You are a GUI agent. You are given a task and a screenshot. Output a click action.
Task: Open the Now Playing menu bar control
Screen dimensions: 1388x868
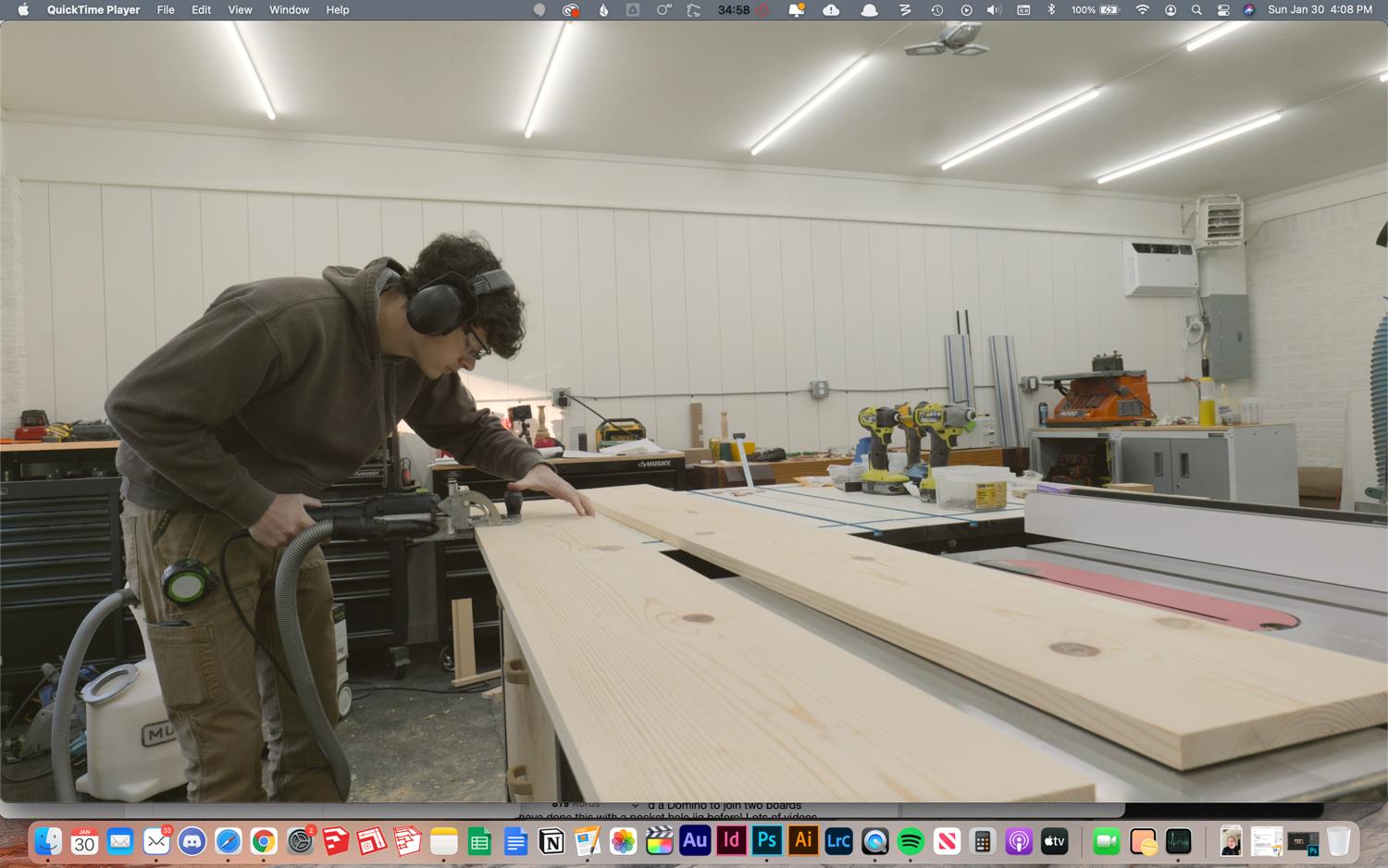click(966, 9)
